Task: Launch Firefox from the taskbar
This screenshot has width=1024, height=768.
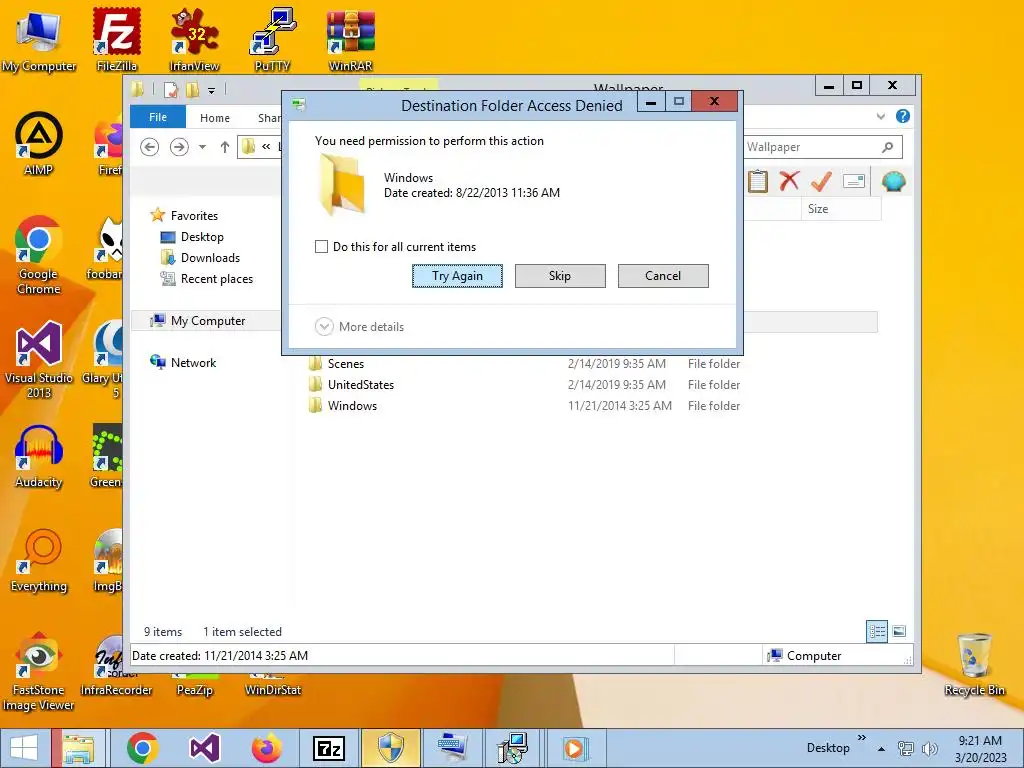Action: pyautogui.click(x=266, y=748)
